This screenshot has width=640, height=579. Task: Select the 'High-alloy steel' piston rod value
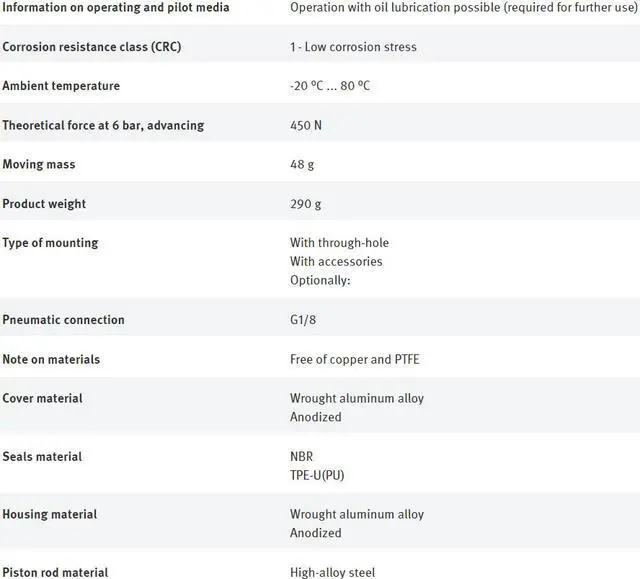tap(332, 572)
